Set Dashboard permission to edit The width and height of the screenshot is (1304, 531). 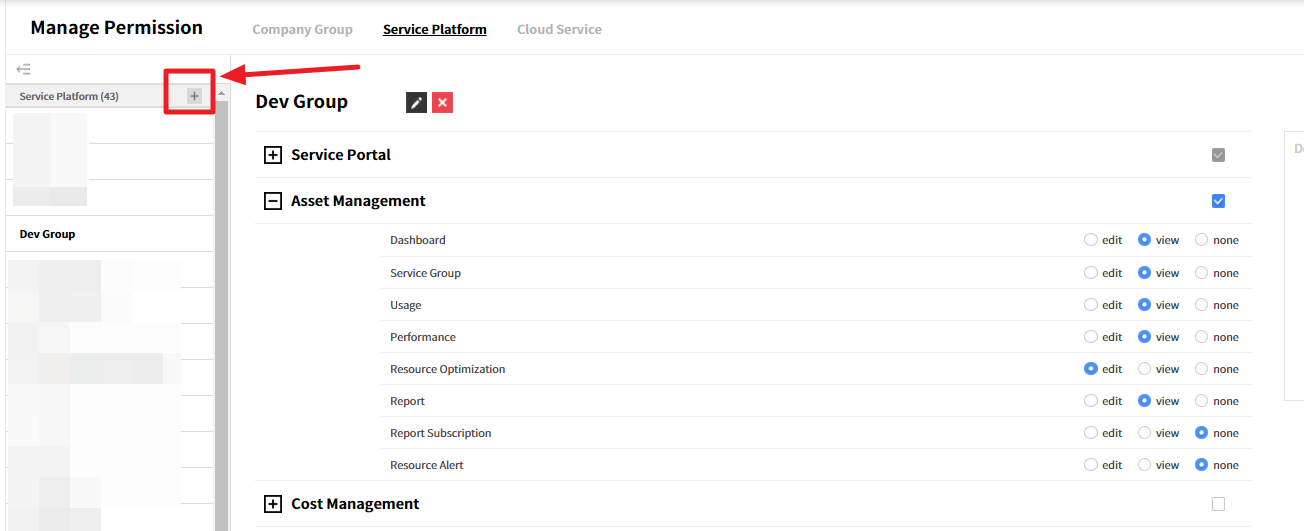click(1091, 240)
